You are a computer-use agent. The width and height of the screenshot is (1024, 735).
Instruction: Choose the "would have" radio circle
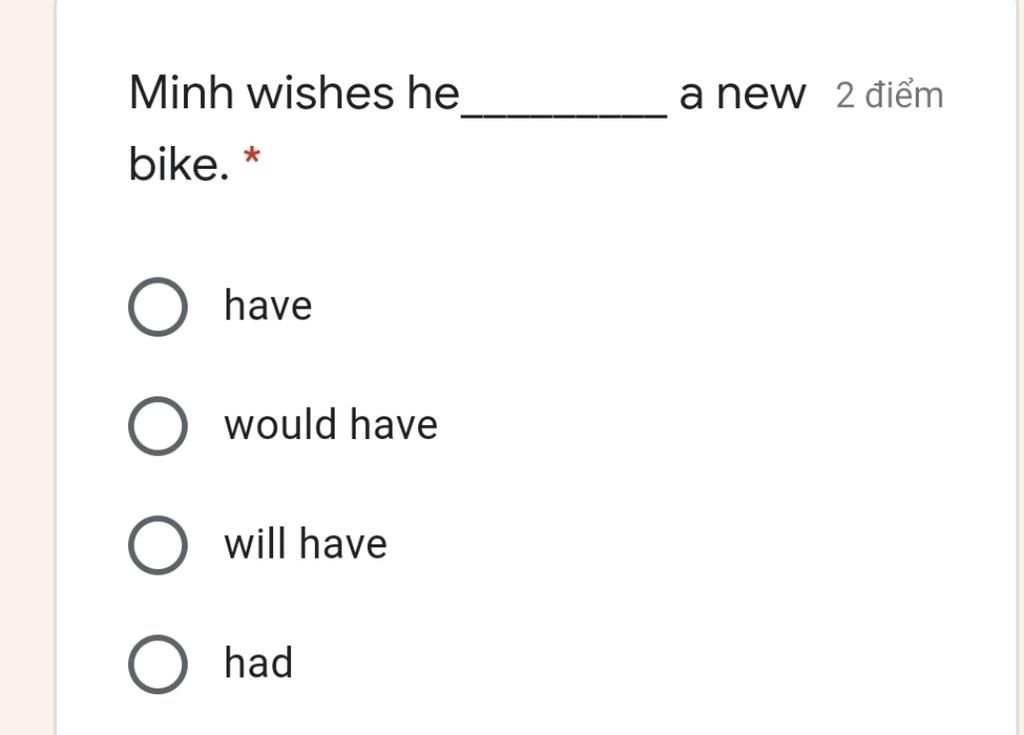pyautogui.click(x=158, y=425)
